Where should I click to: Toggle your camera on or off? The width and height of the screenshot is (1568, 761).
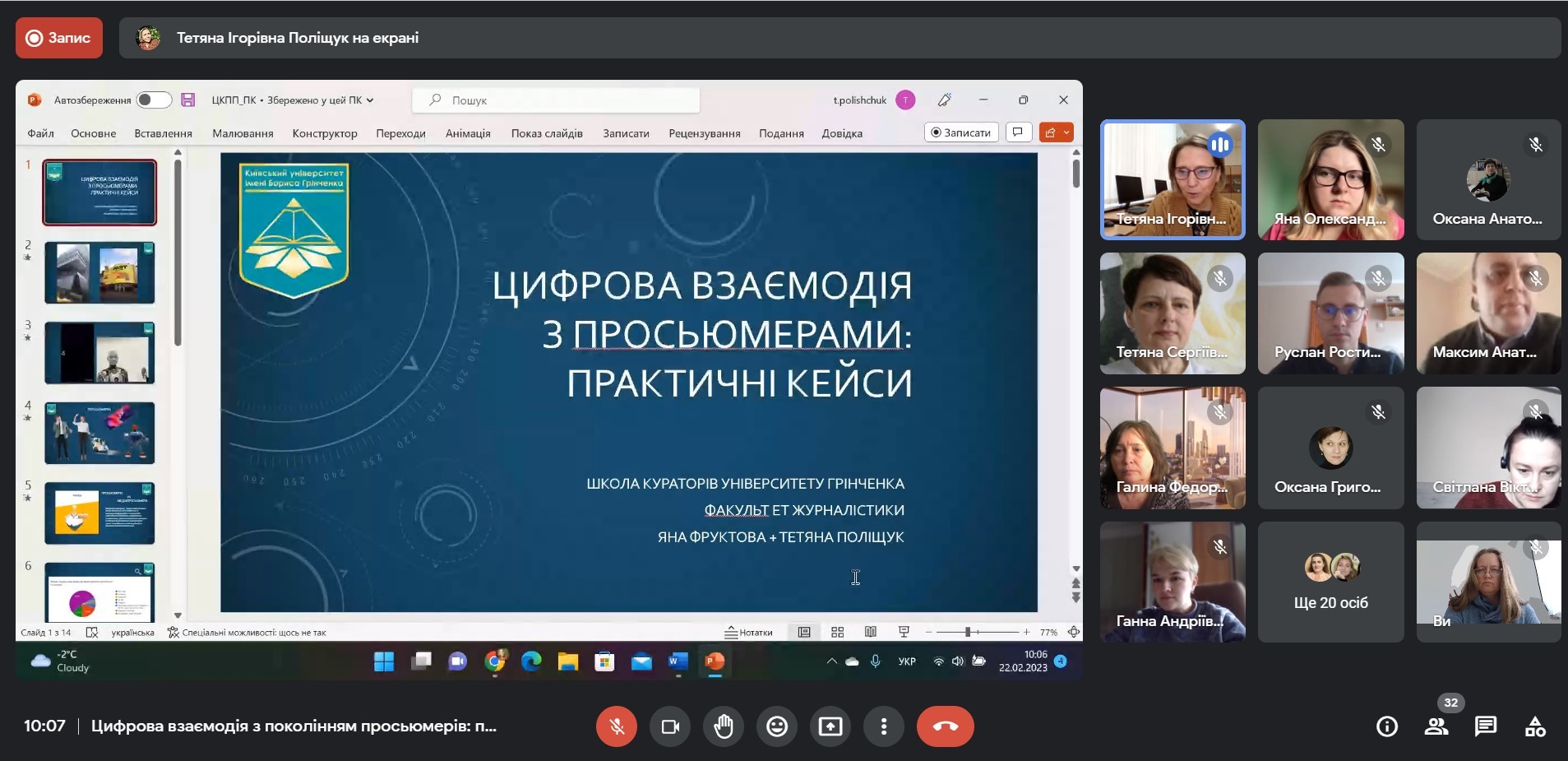tap(670, 726)
